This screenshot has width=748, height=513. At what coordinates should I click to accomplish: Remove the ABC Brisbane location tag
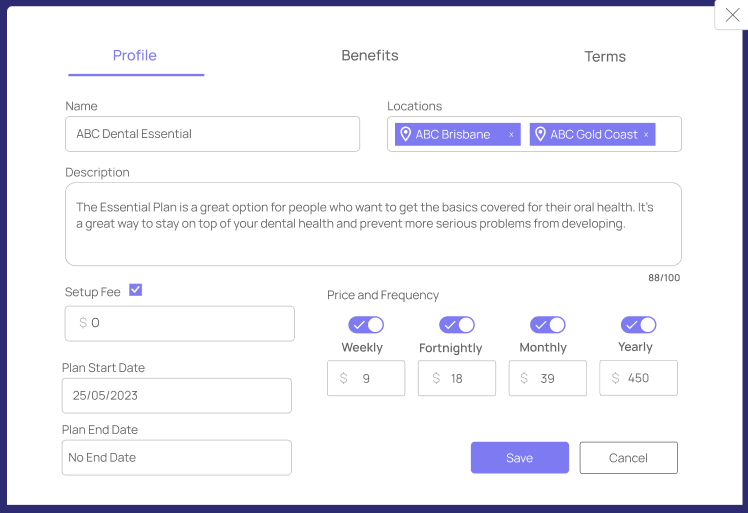coord(511,135)
